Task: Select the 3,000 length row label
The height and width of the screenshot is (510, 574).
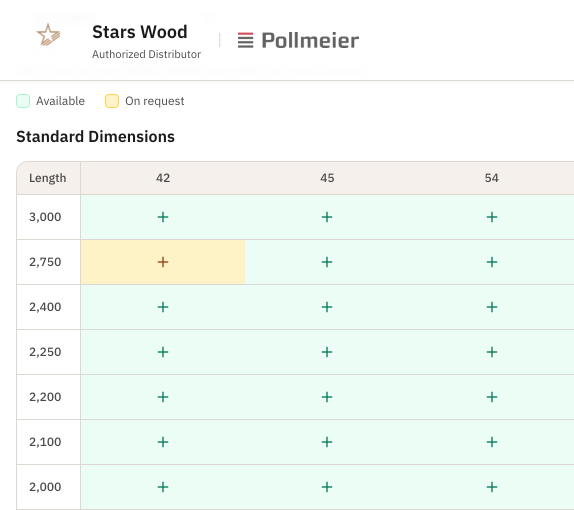Action: 45,217
